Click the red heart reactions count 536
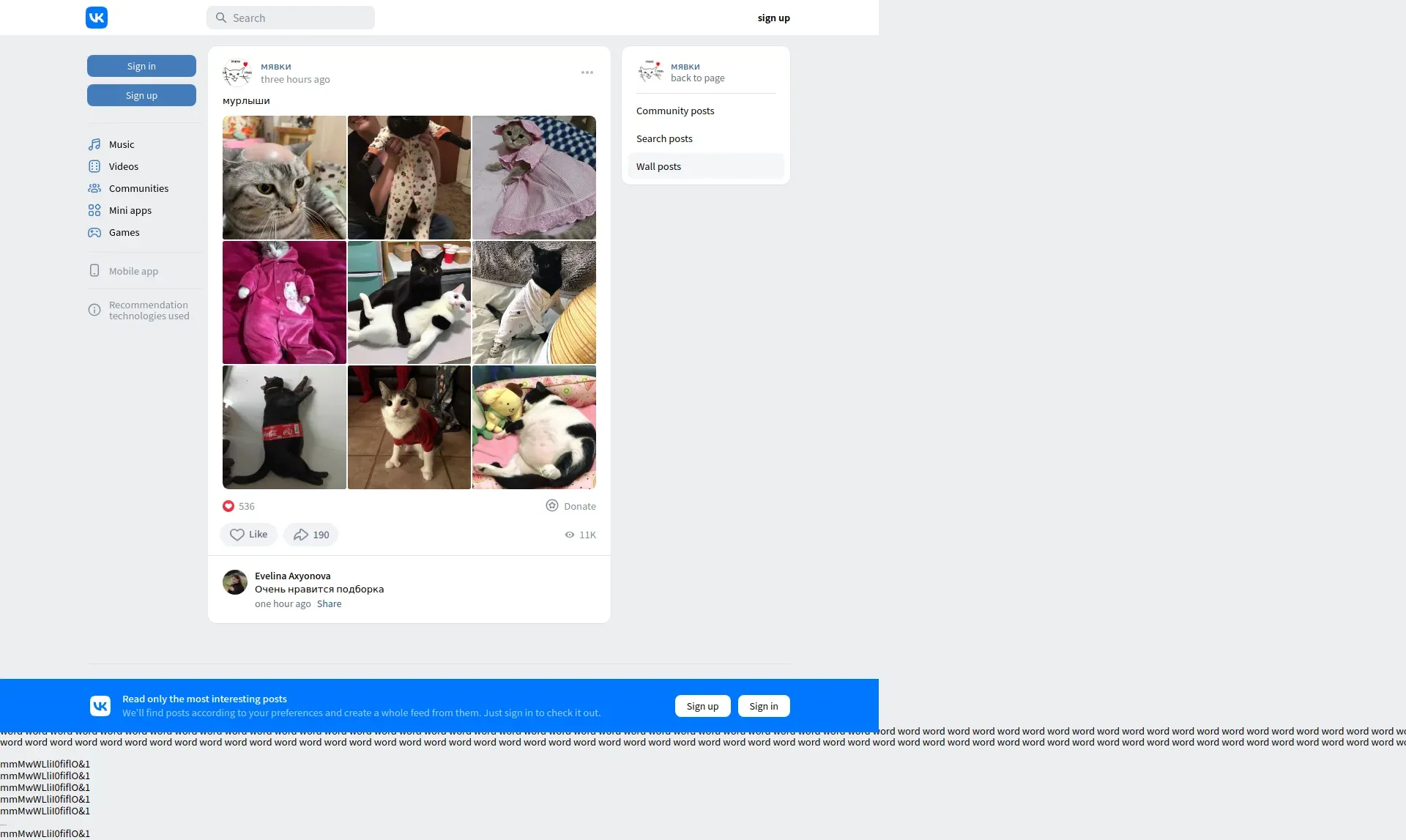 click(239, 506)
